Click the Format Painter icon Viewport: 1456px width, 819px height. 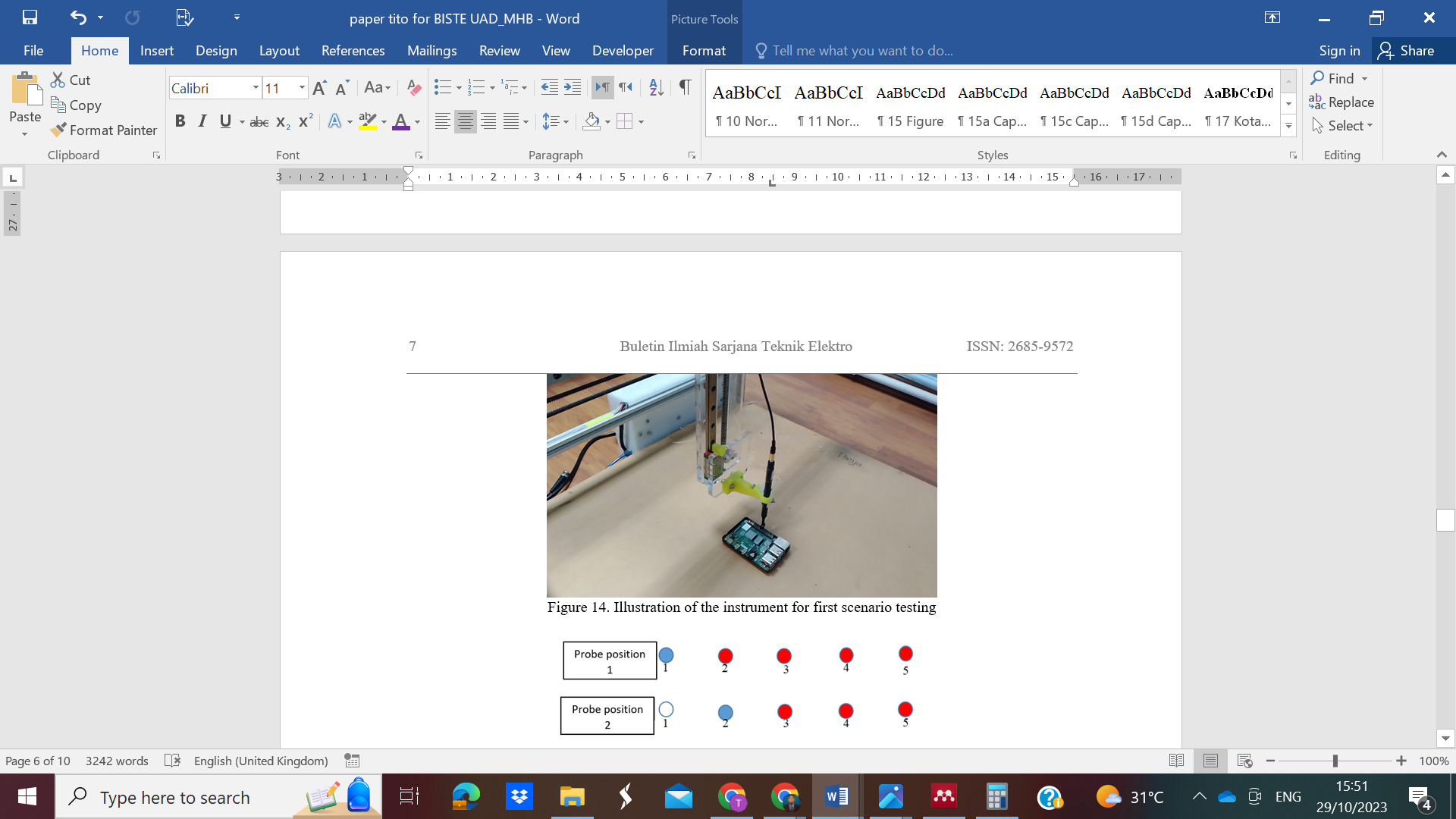click(x=58, y=130)
